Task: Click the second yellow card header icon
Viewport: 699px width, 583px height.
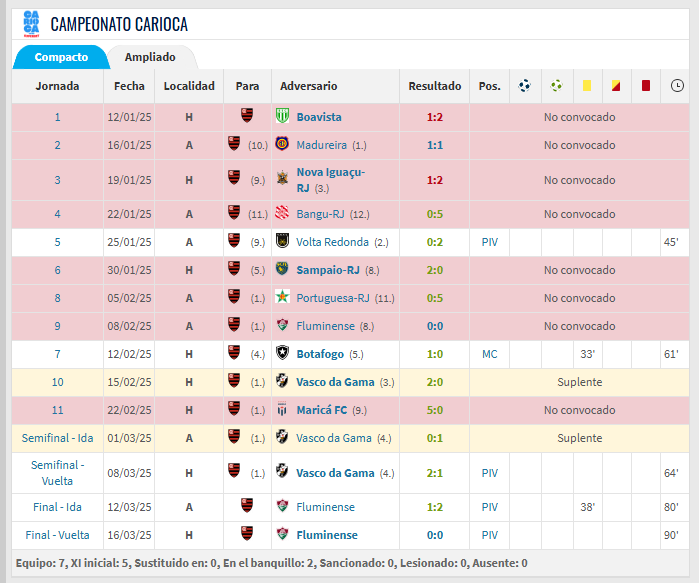Action: coord(616,85)
